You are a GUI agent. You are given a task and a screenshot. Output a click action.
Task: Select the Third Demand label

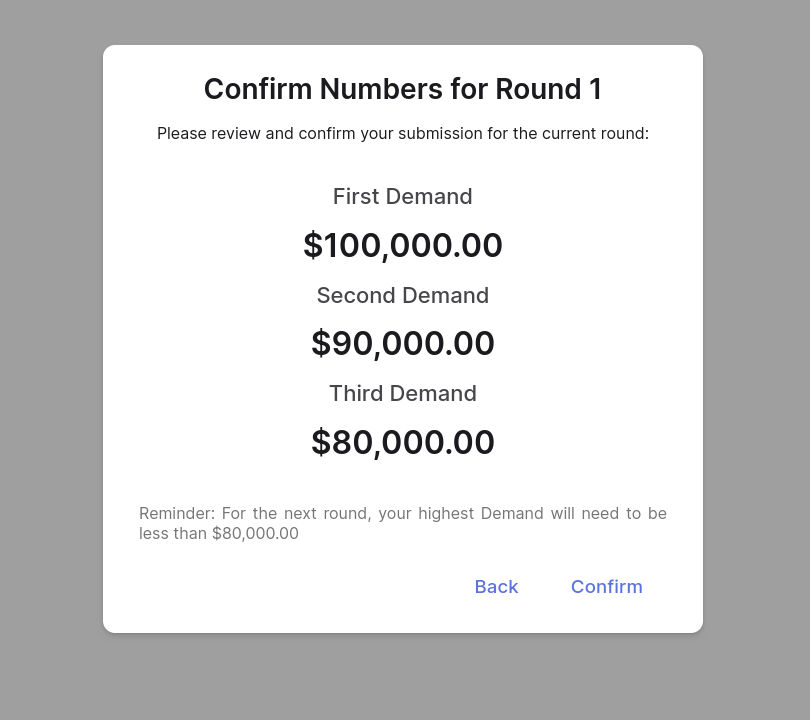[403, 394]
